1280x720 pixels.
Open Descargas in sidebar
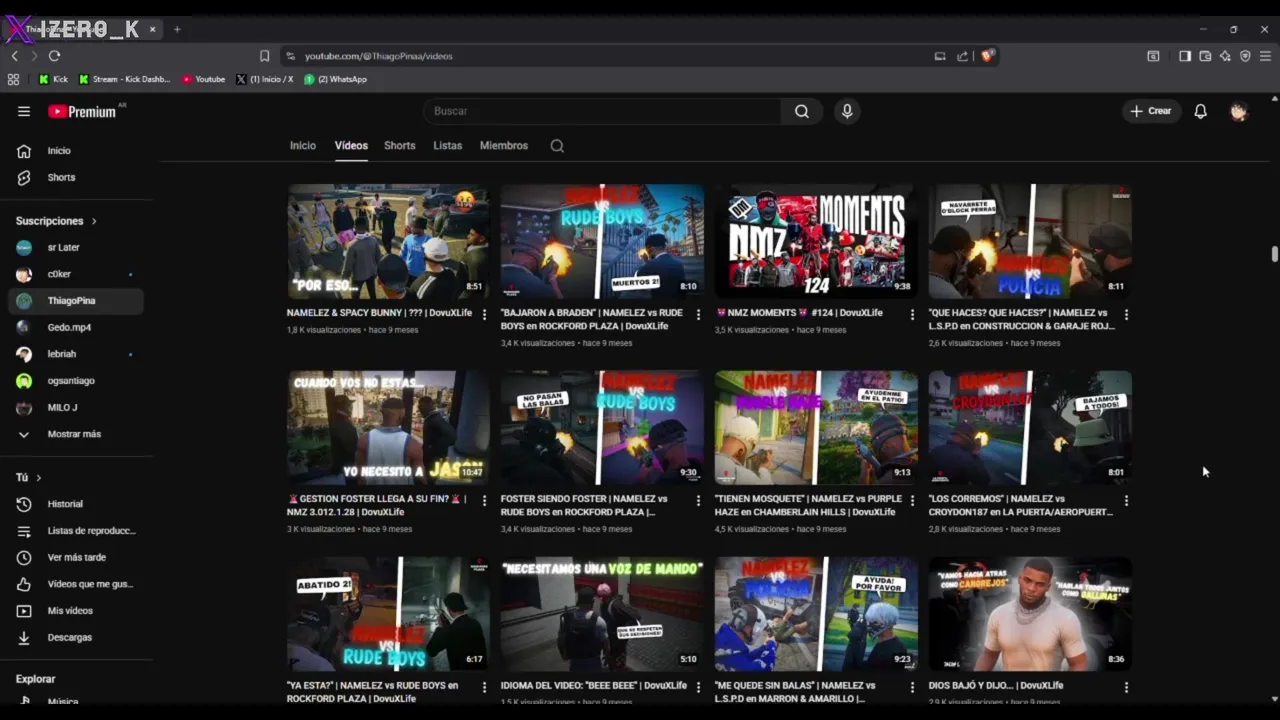76,637
